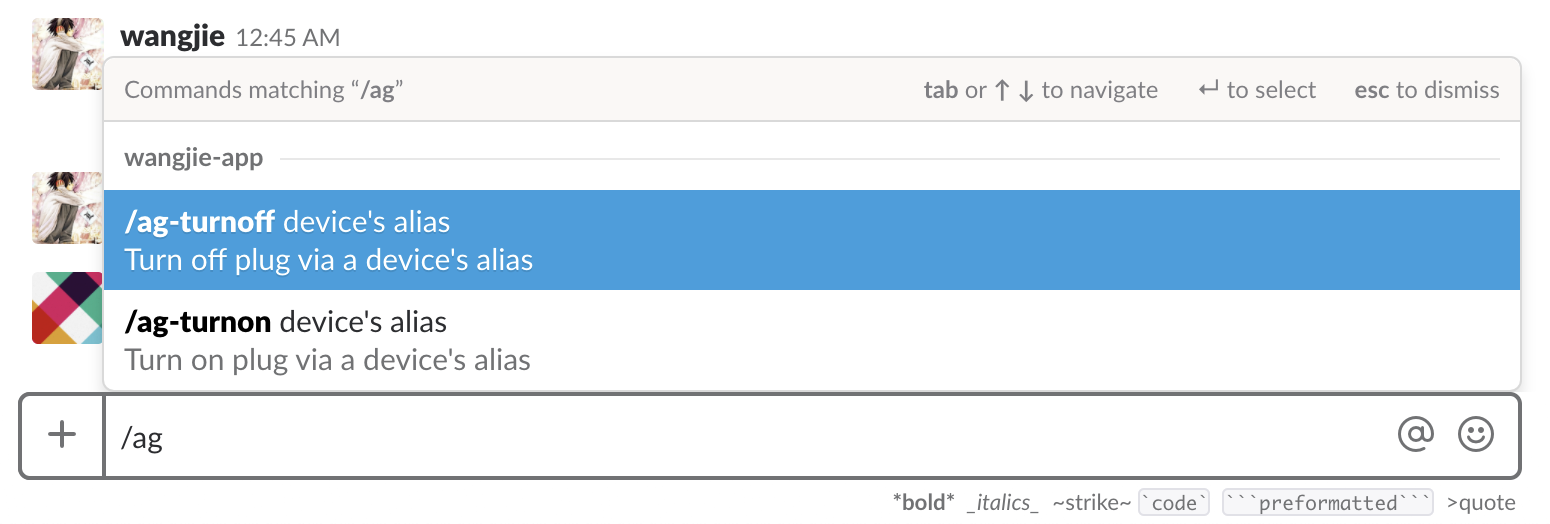Click the wangjie-app section header
Screen dimensions: 1550x524
click(x=194, y=158)
